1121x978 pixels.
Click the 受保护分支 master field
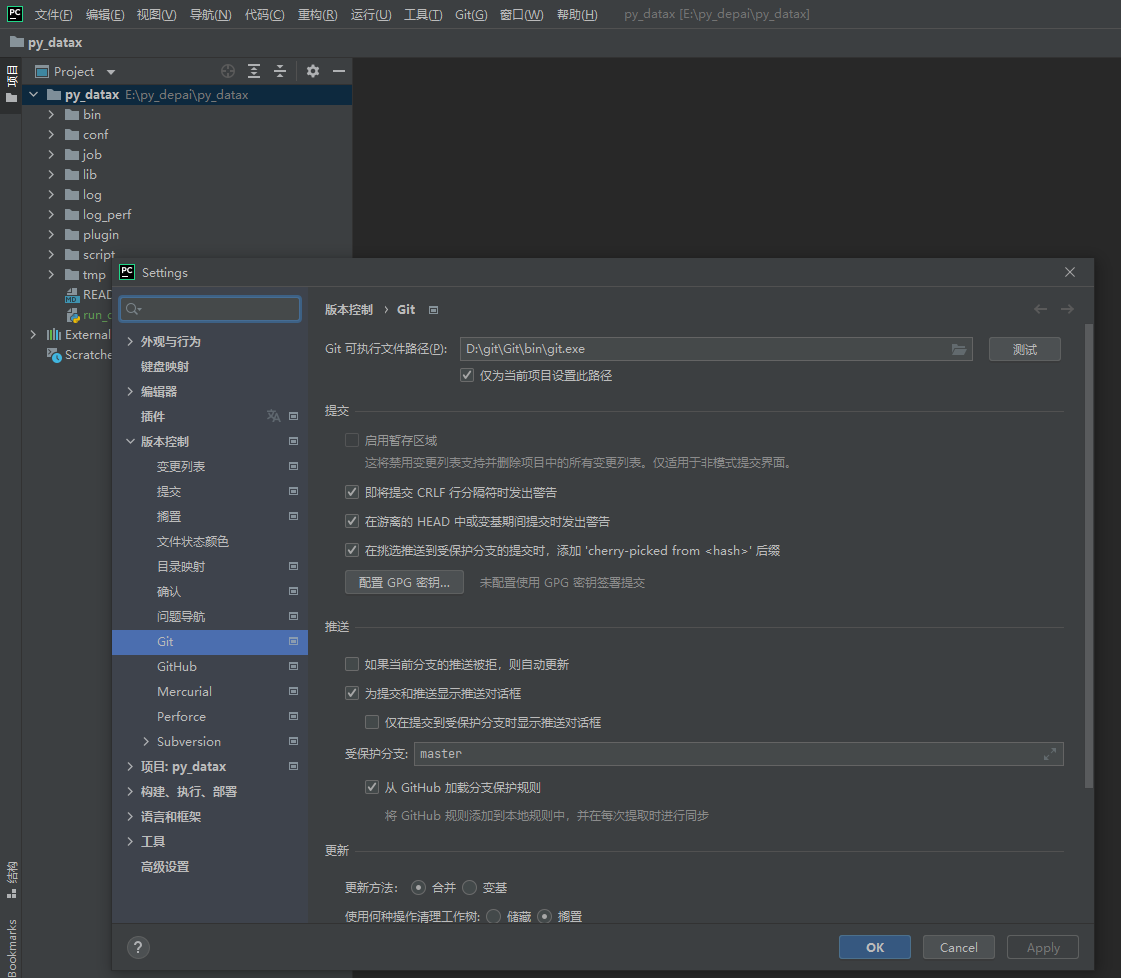[739, 754]
